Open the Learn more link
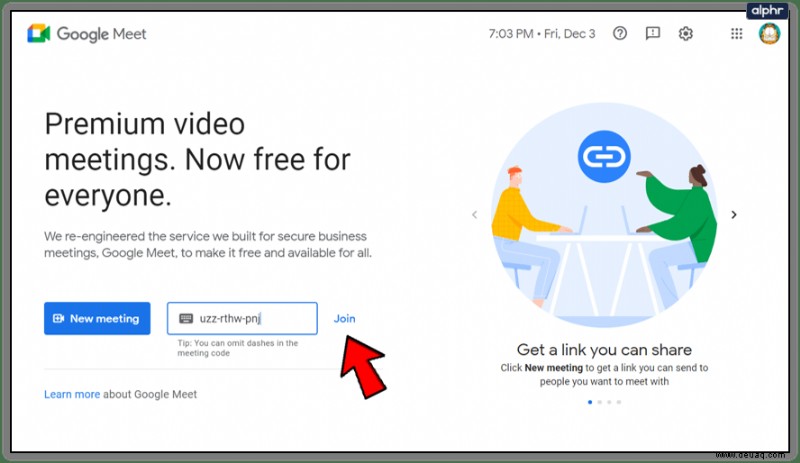Viewport: 800px width, 463px height. (72, 394)
